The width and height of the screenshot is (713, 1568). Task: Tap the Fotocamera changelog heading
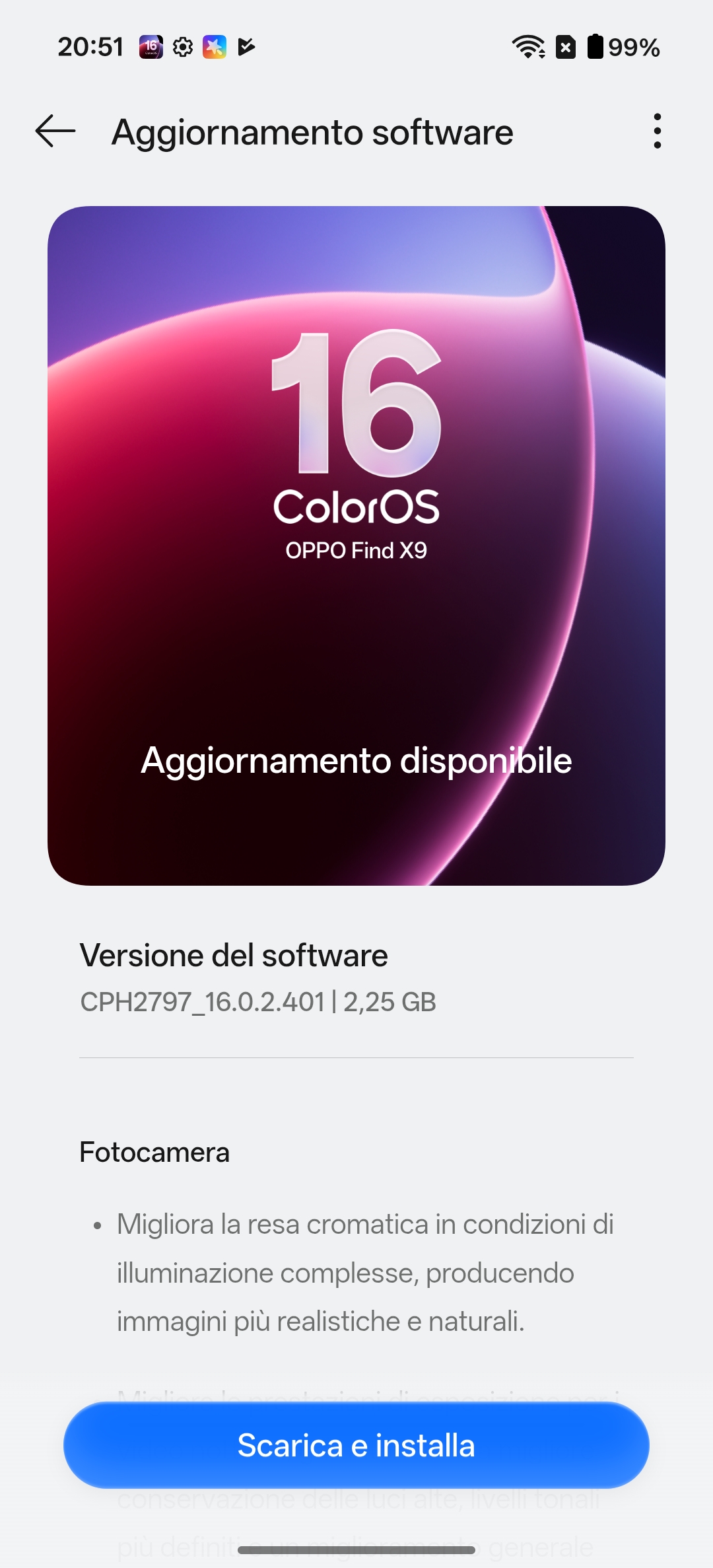(154, 1152)
